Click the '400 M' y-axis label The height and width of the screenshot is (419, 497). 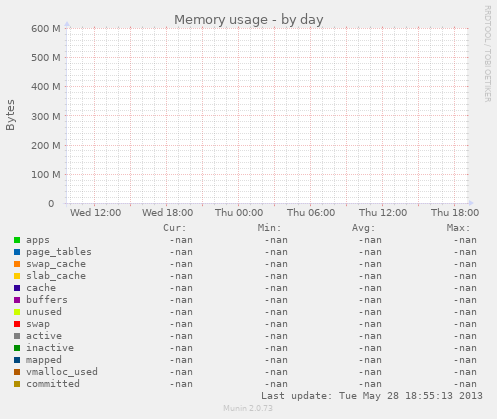(46, 87)
